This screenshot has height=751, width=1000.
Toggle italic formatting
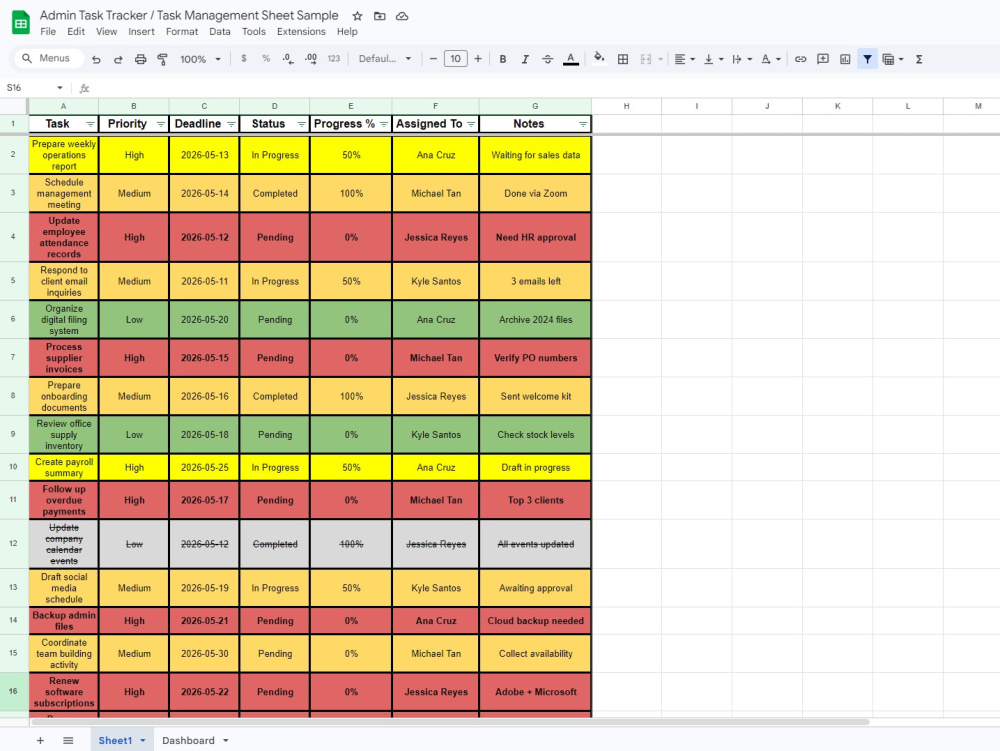[525, 59]
